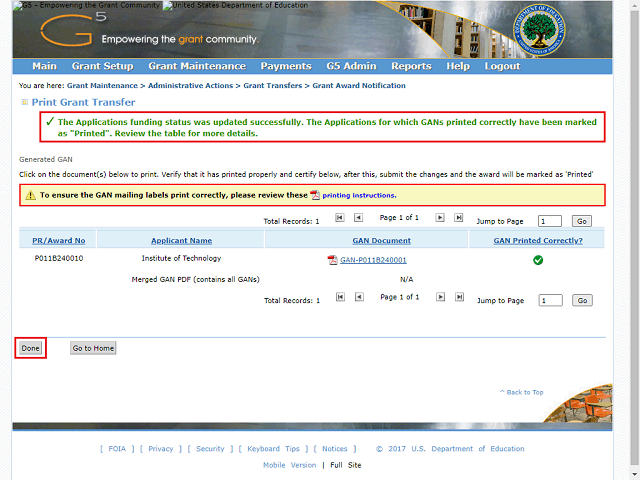The image size is (640, 480).
Task: Open the Payments menu
Action: [286, 66]
